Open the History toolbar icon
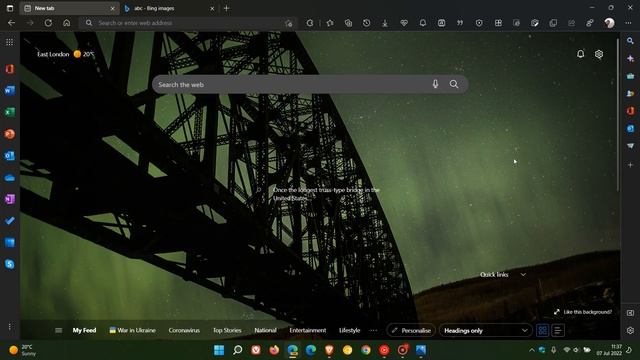The image size is (640, 360). tap(367, 23)
